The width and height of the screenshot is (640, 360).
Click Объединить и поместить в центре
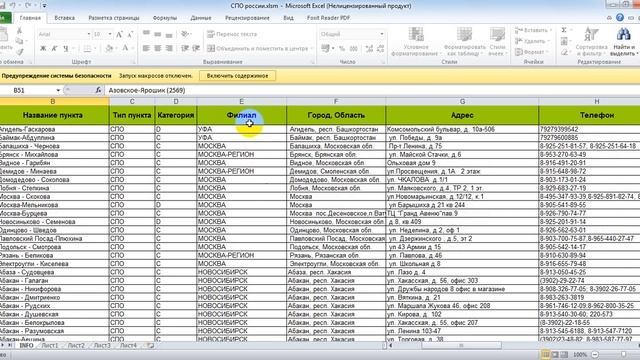[x=258, y=49]
